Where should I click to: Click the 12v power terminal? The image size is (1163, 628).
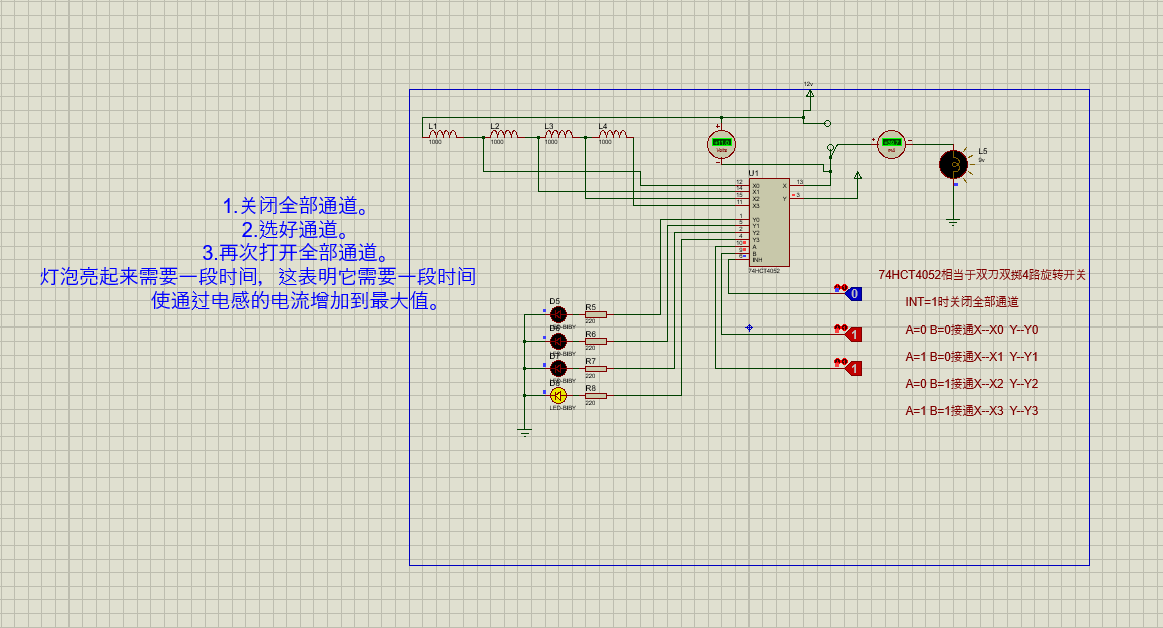[x=809, y=93]
